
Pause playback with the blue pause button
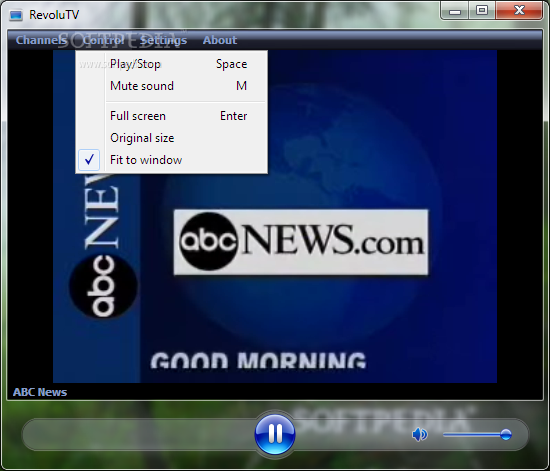(x=275, y=434)
